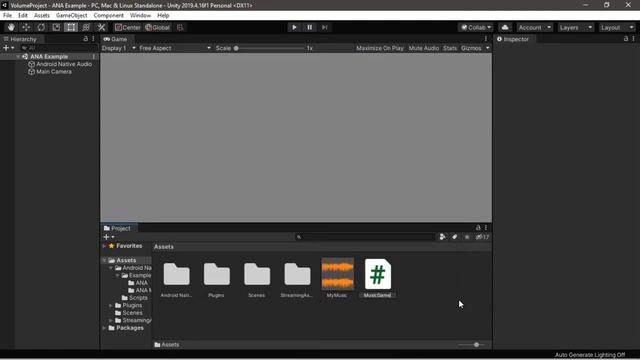Viewport: 640px width, 360px height.
Task: Open the Layers dropdown
Action: [576, 27]
